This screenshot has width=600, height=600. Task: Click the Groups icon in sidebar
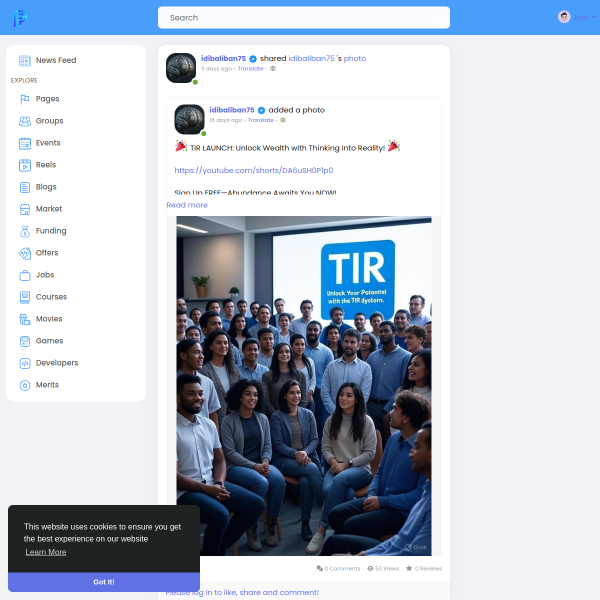pos(25,121)
